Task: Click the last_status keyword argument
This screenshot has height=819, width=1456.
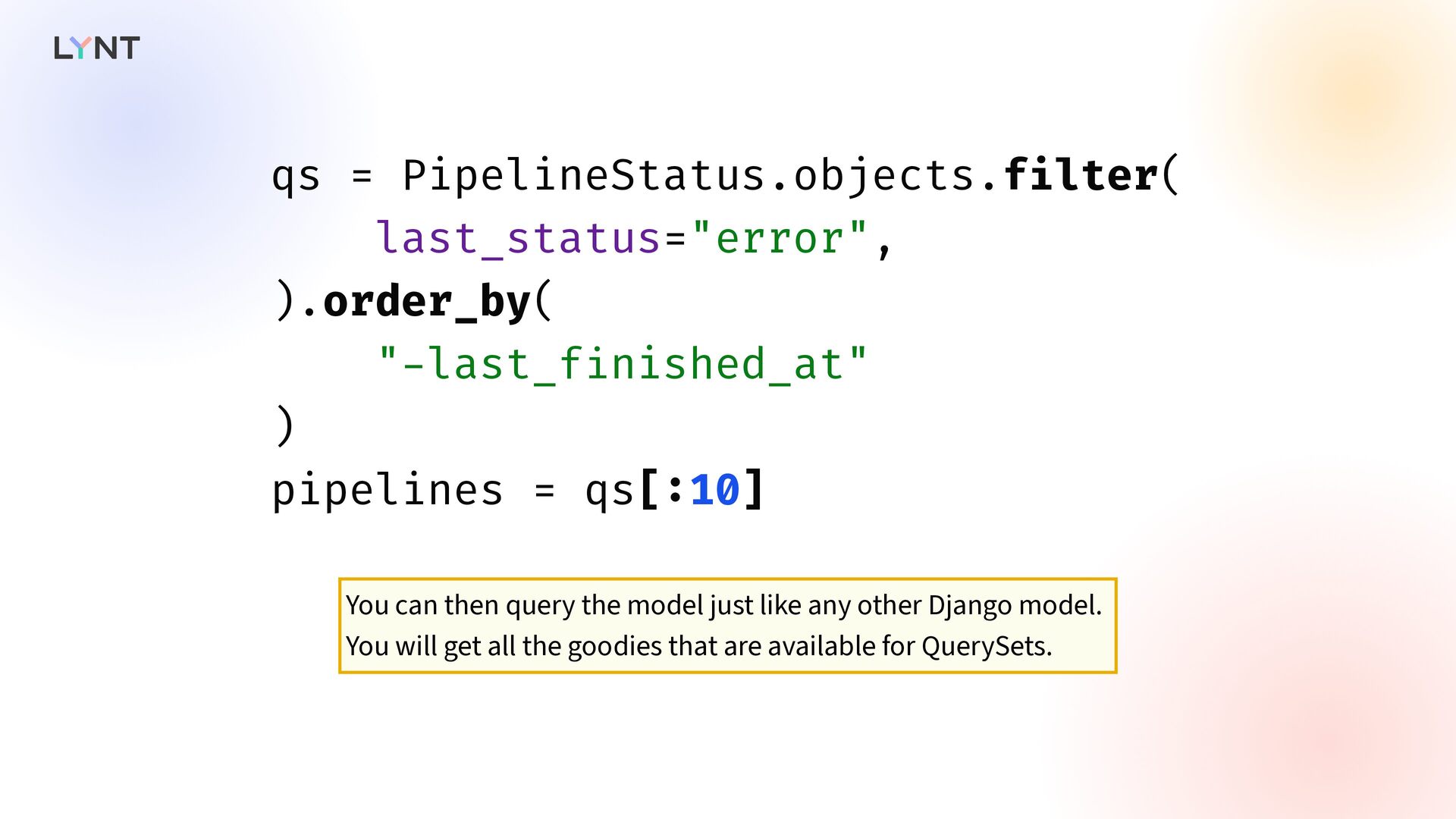Action: tap(519, 238)
